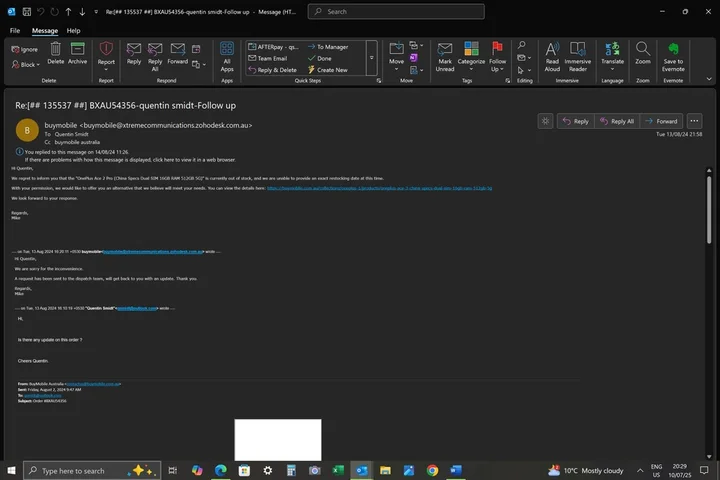Save message to Evernote
The width and height of the screenshot is (720, 480).
[673, 56]
